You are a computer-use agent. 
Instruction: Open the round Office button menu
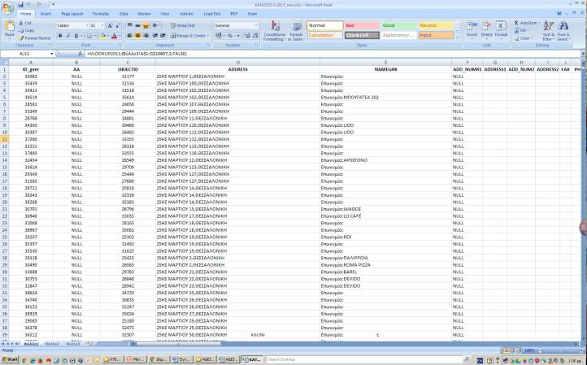7,7
